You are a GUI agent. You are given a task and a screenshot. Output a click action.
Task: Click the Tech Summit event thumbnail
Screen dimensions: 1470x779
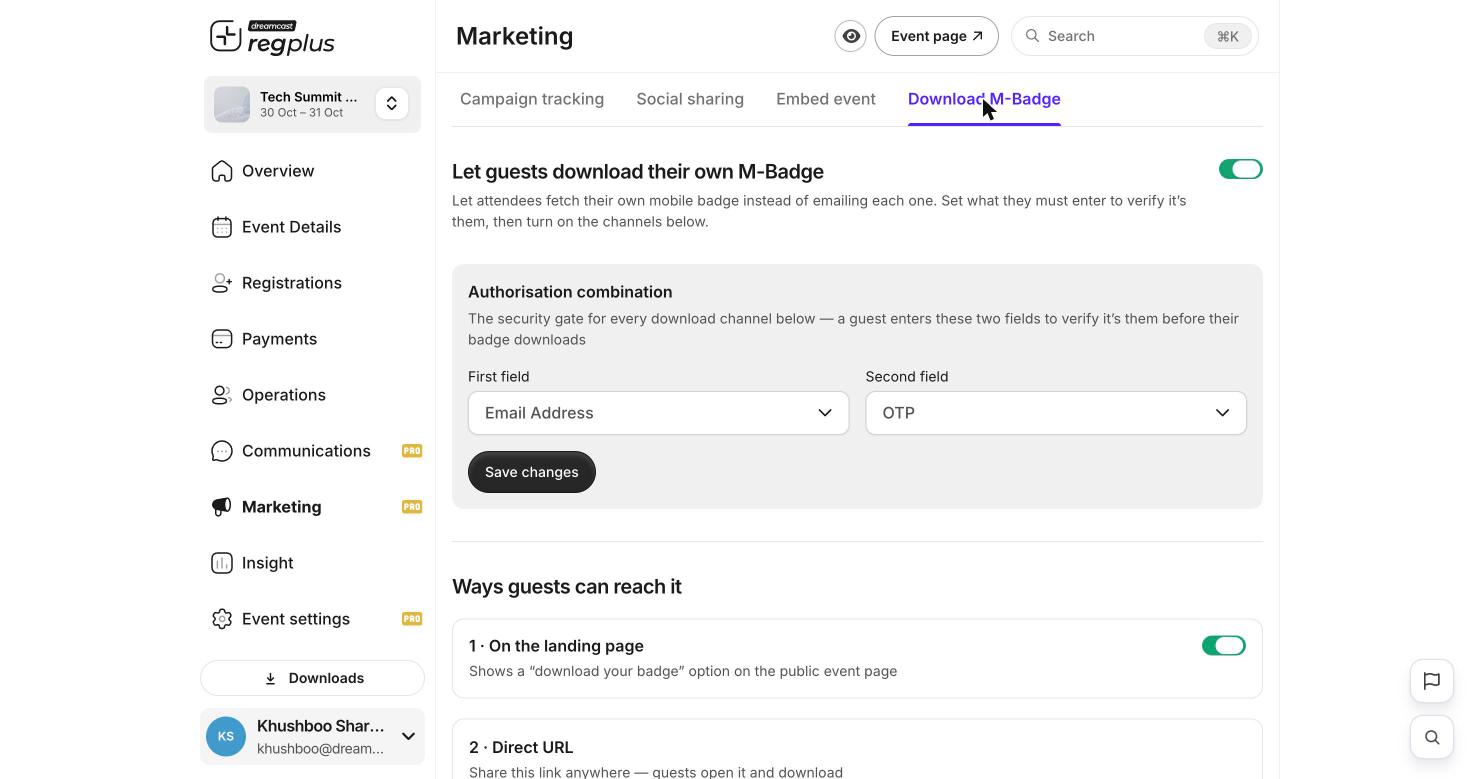232,104
